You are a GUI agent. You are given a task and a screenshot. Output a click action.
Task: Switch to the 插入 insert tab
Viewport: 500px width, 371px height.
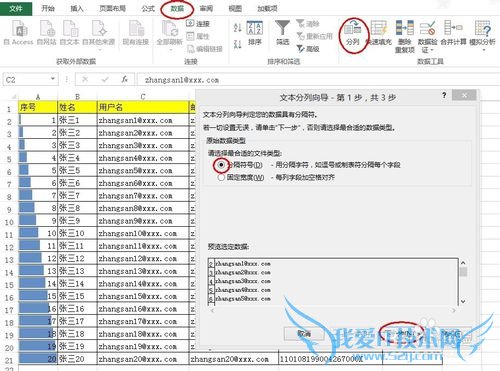[x=76, y=8]
